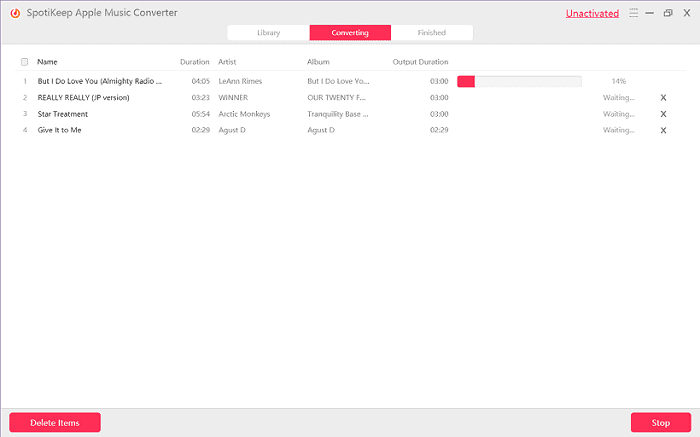Click the Name column header
Image resolution: width=700 pixels, height=437 pixels.
tap(47, 62)
